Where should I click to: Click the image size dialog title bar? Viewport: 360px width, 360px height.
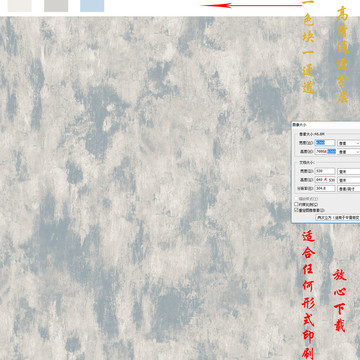[326, 124]
